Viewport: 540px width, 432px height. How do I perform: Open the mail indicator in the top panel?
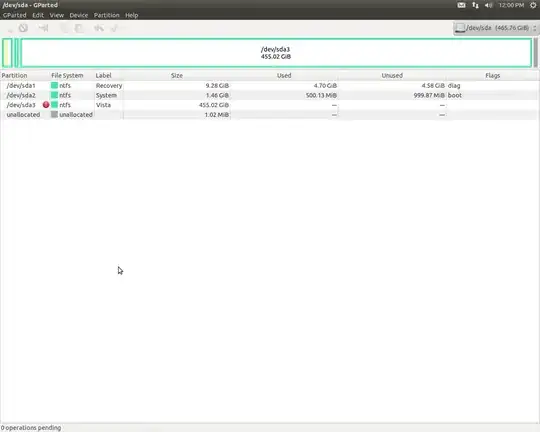[461, 5]
